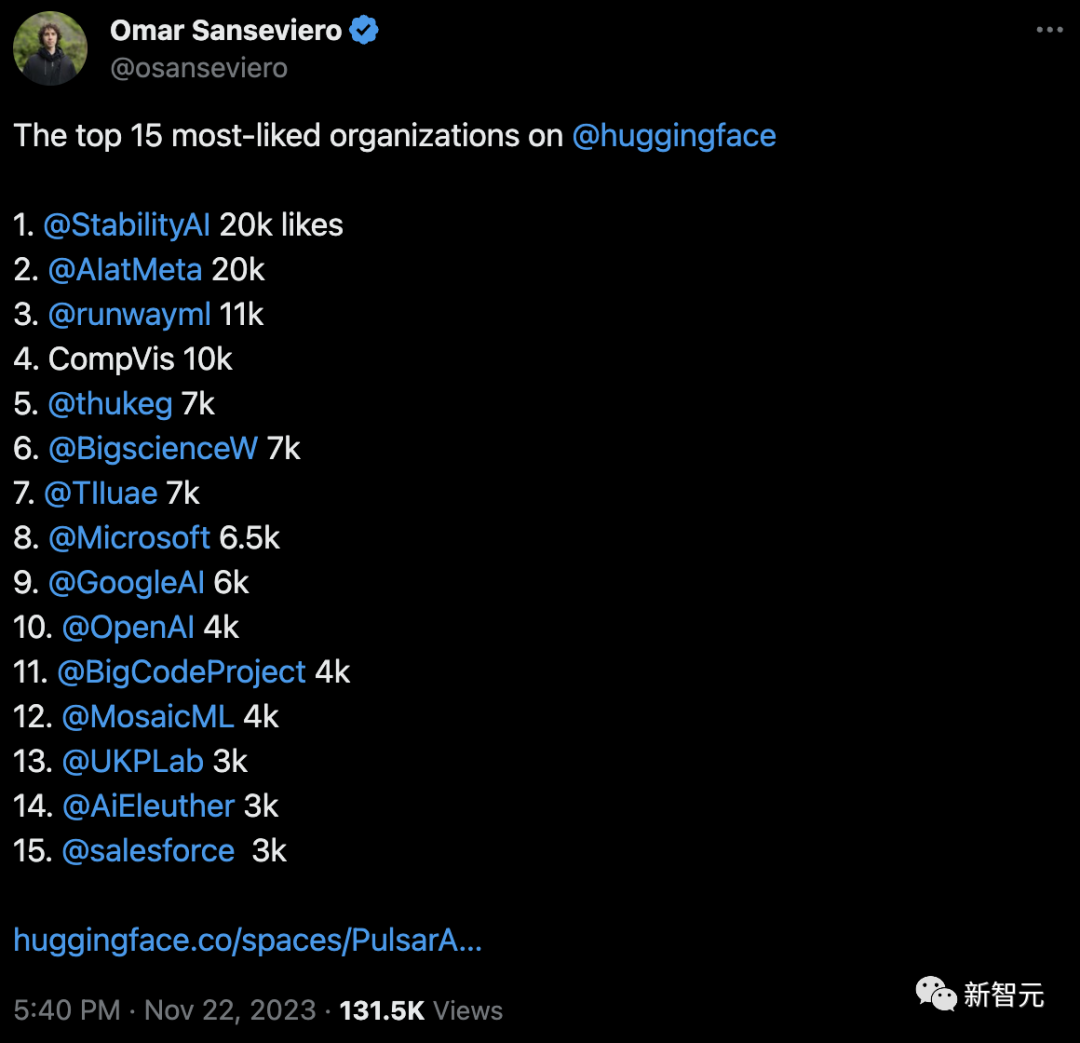Click the 5:40 PM Nov 22, 2023 timestamp
Viewport: 1080px width, 1043px height.
click(165, 1010)
